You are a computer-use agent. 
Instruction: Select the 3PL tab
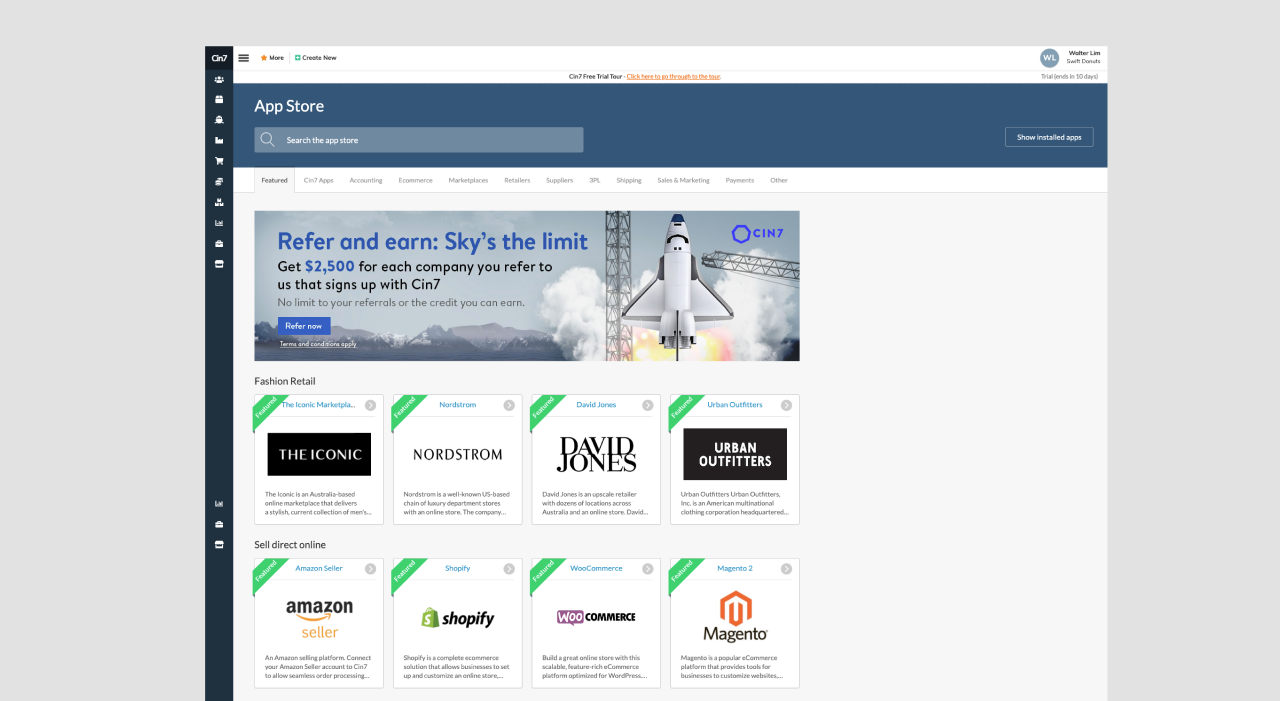coord(595,181)
